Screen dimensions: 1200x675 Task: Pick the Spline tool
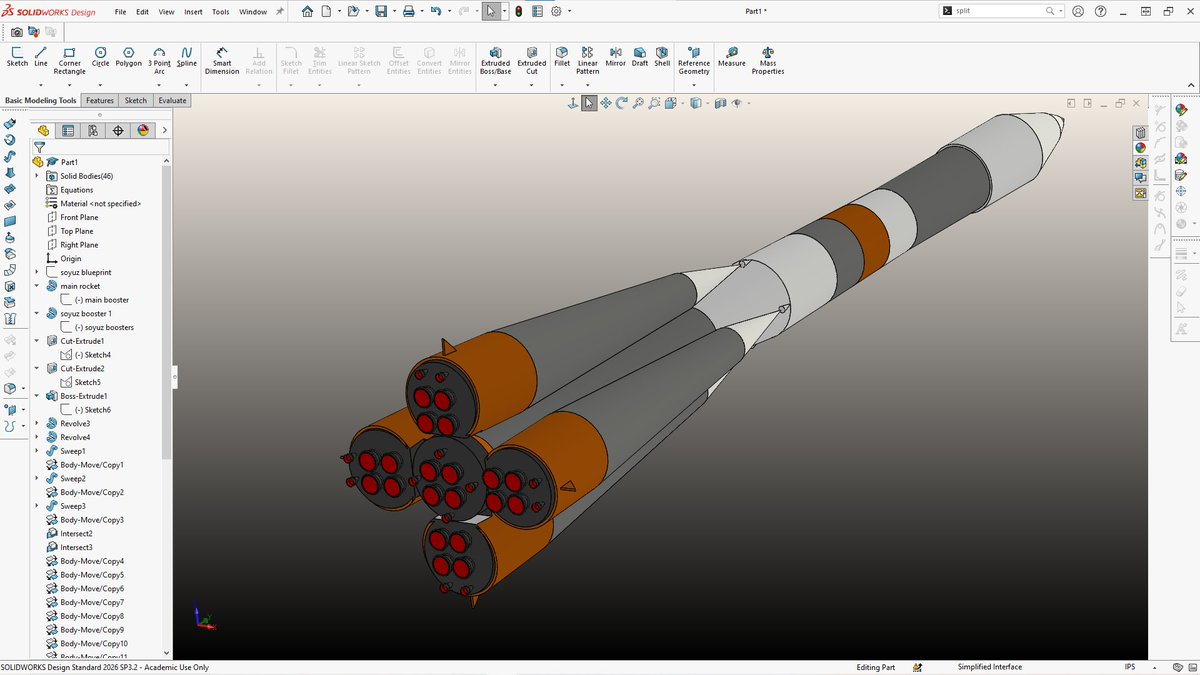[x=187, y=57]
